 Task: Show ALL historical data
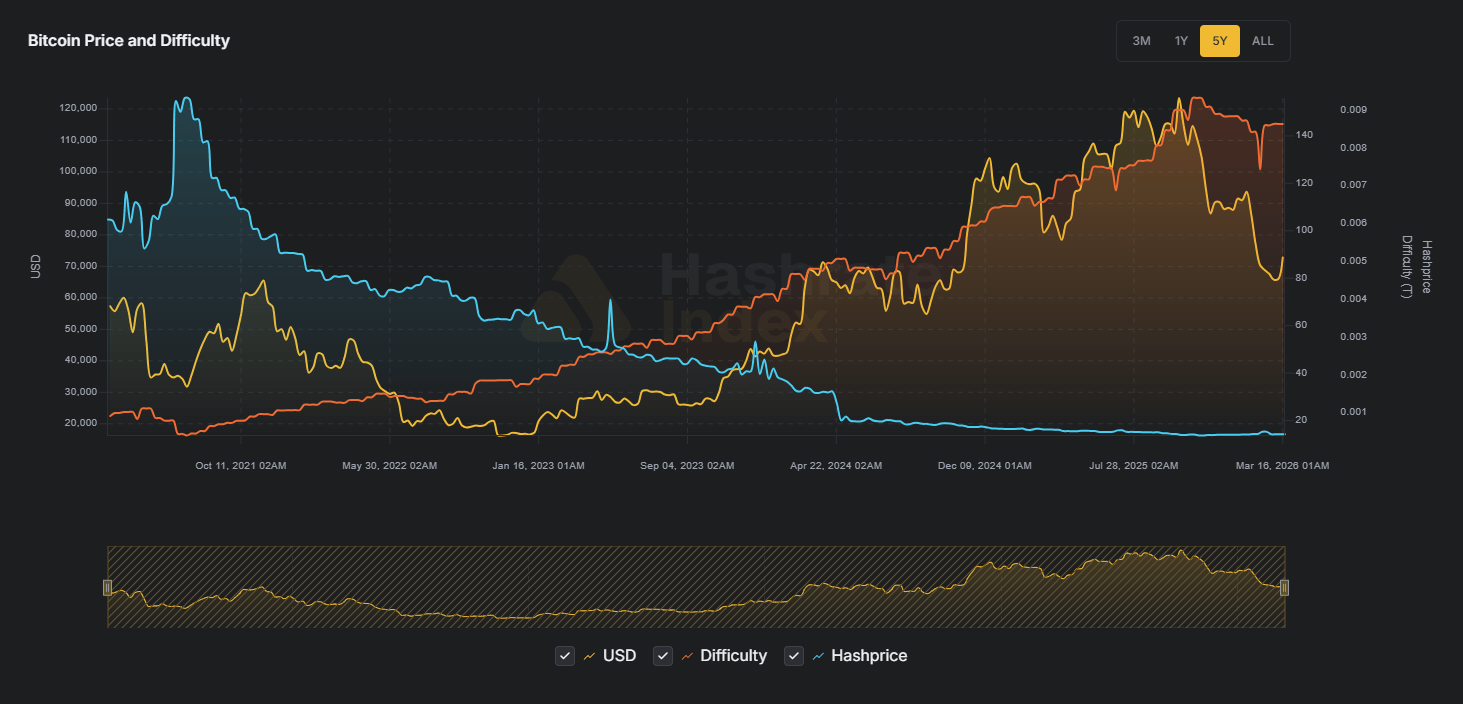(1263, 41)
